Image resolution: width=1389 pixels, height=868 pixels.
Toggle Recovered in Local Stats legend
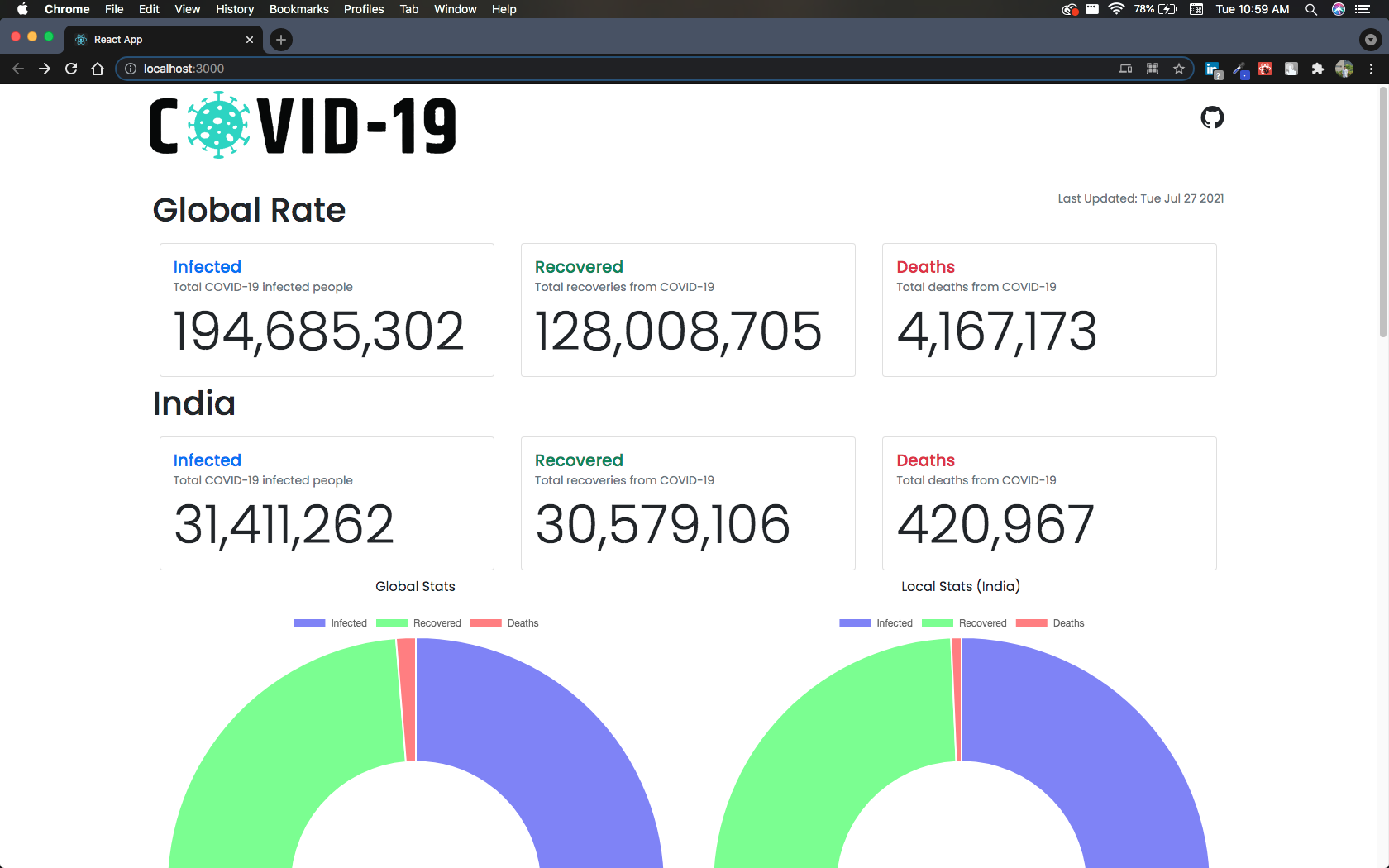965,623
